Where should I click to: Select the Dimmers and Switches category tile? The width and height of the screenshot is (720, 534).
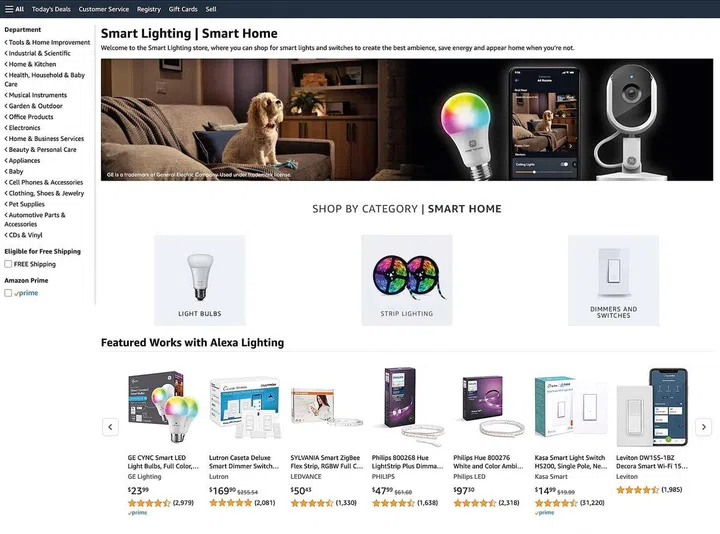click(613, 280)
